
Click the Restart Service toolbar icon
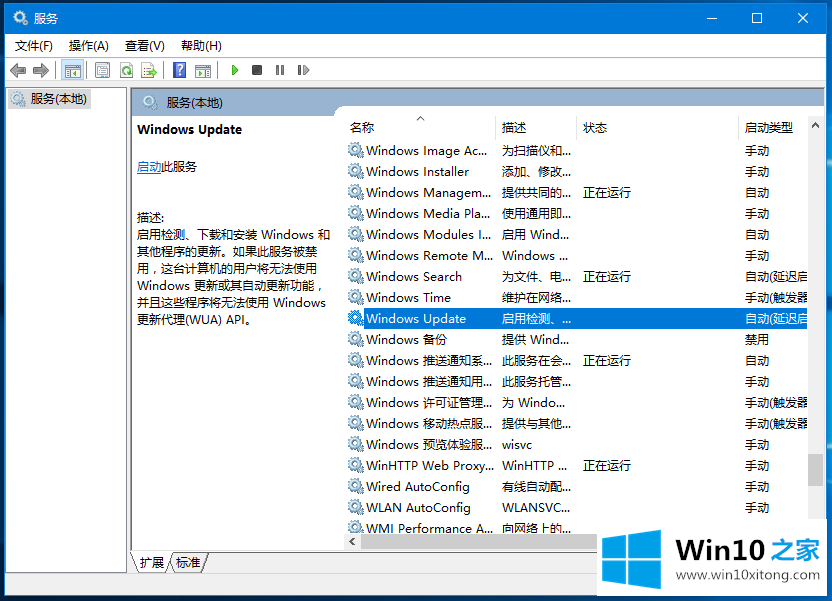301,70
